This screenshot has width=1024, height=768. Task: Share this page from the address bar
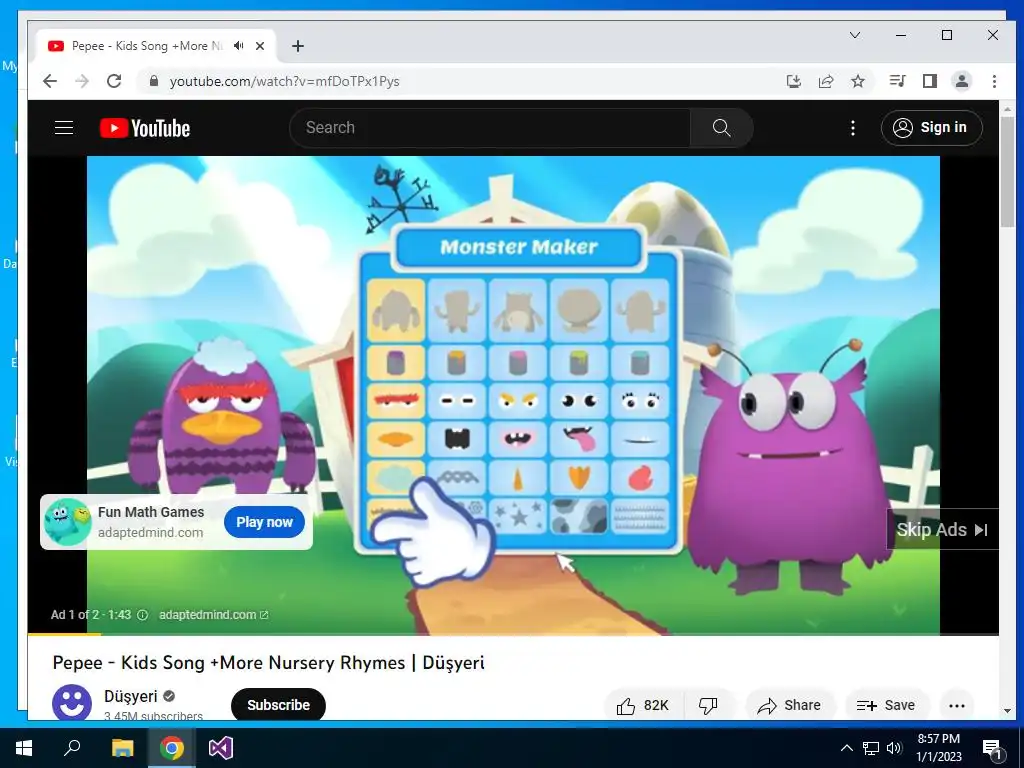tap(826, 81)
